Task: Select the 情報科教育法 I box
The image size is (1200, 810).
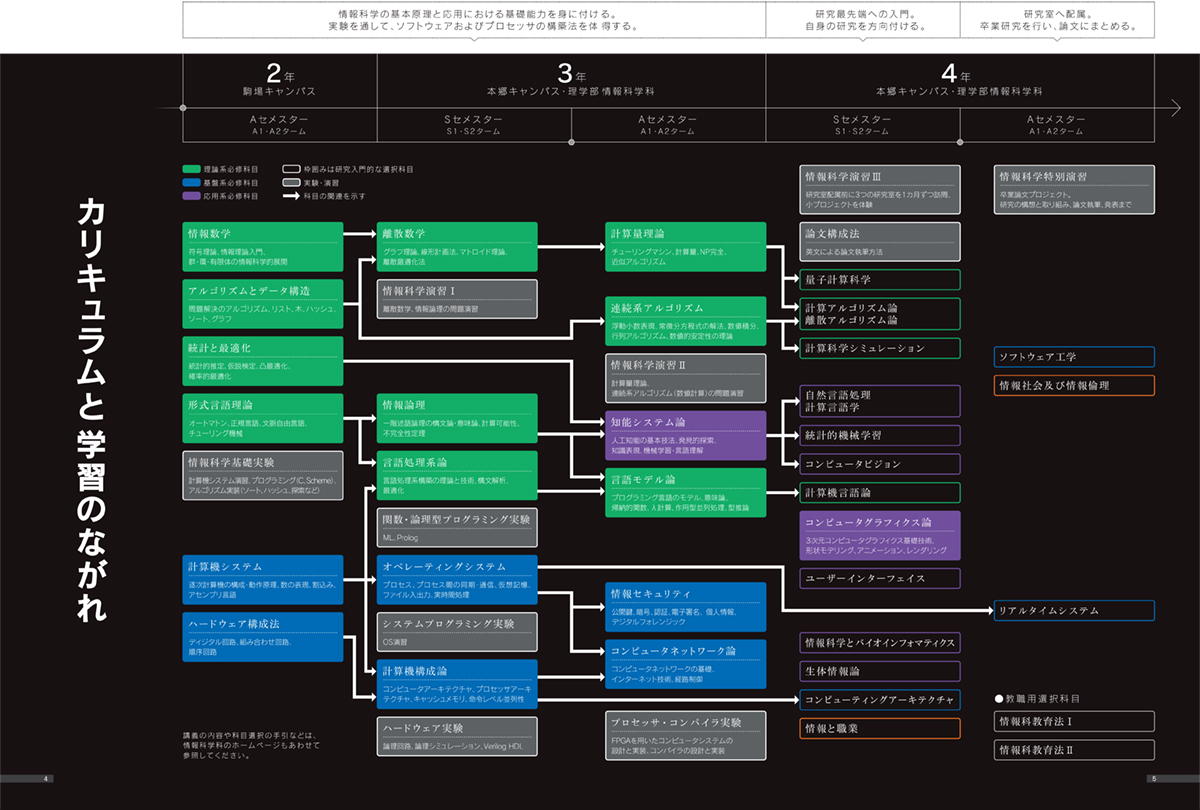Action: [1075, 721]
